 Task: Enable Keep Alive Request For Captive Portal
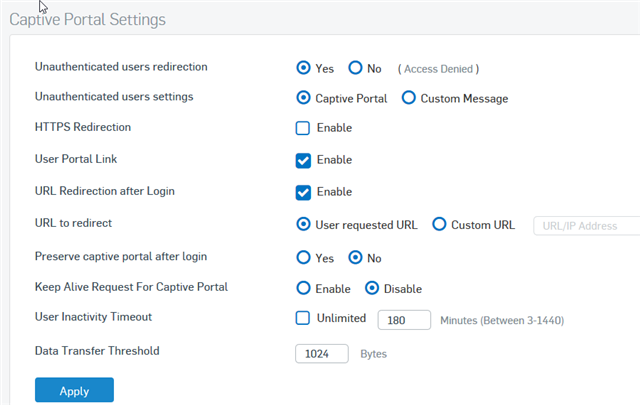[x=304, y=288]
